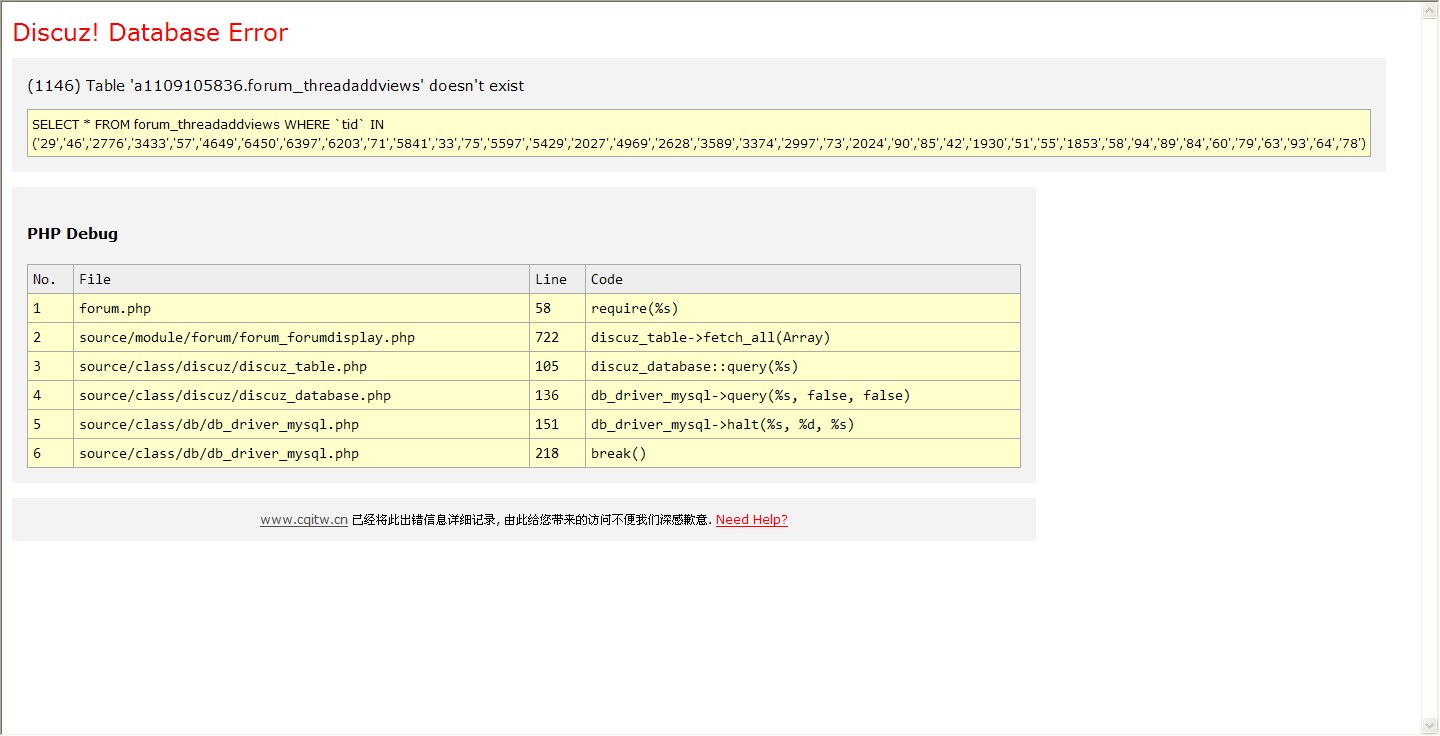
Task: Open the www.cqitw.cn link
Action: [304, 520]
